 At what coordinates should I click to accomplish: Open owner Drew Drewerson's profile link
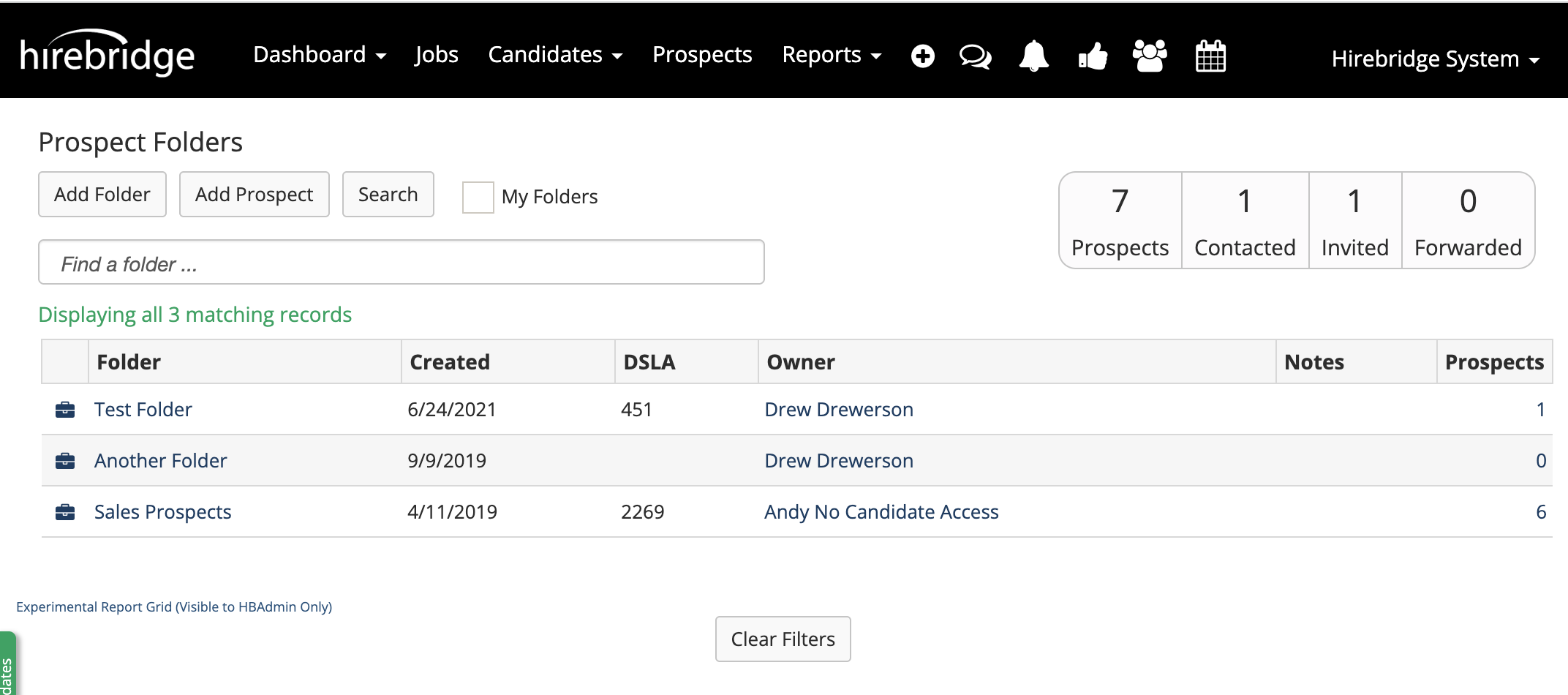pos(839,409)
